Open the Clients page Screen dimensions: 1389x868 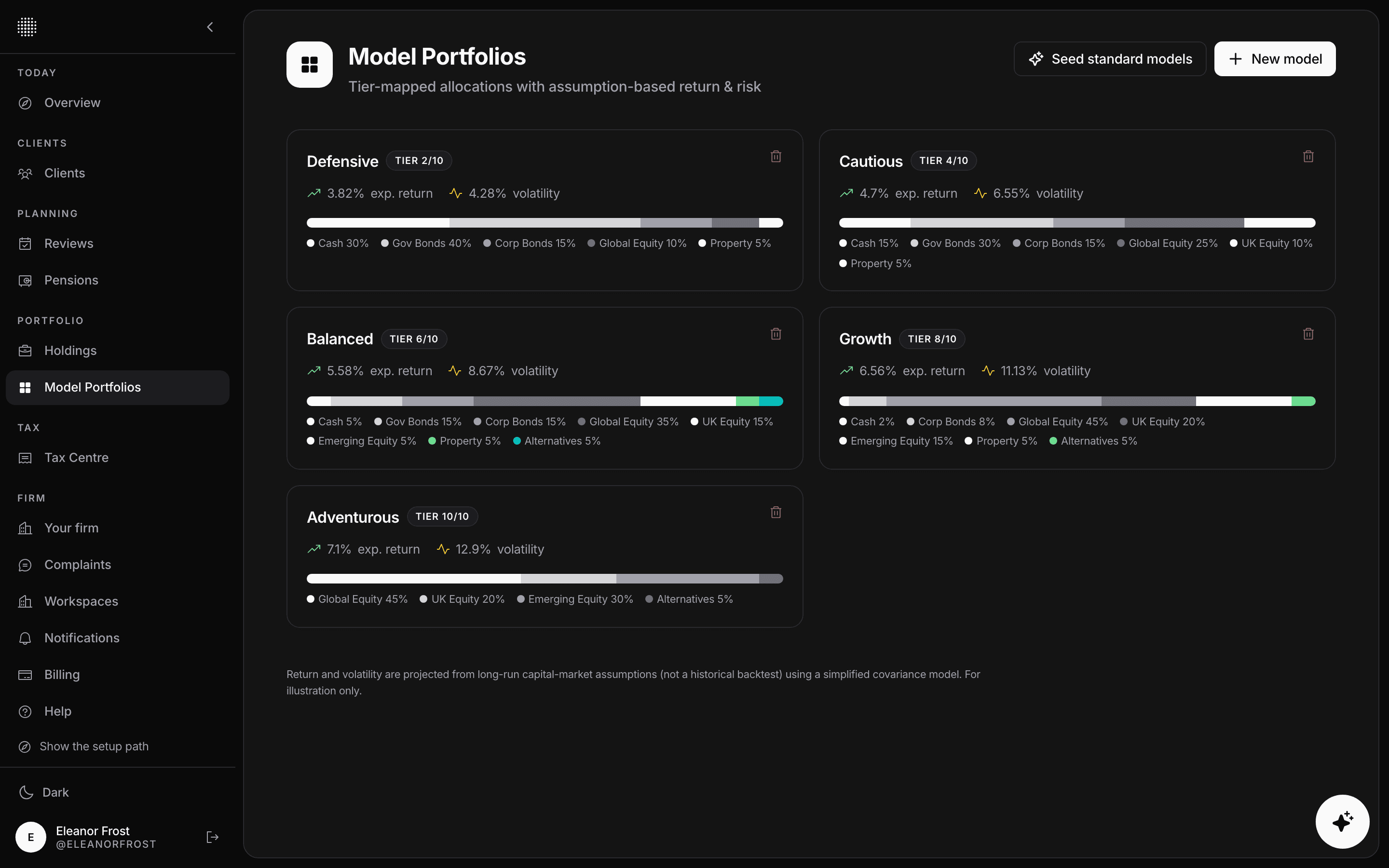pyautogui.click(x=118, y=174)
